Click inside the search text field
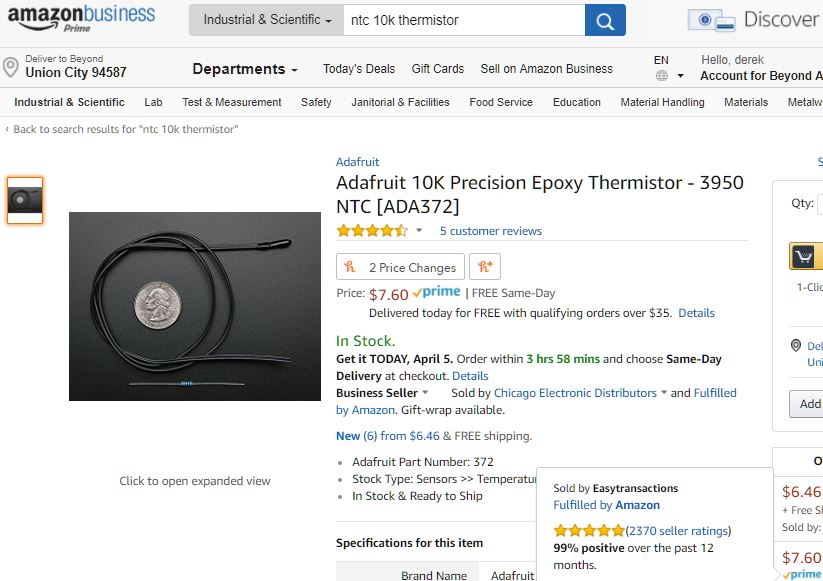Viewport: 823px width, 581px height. point(464,20)
